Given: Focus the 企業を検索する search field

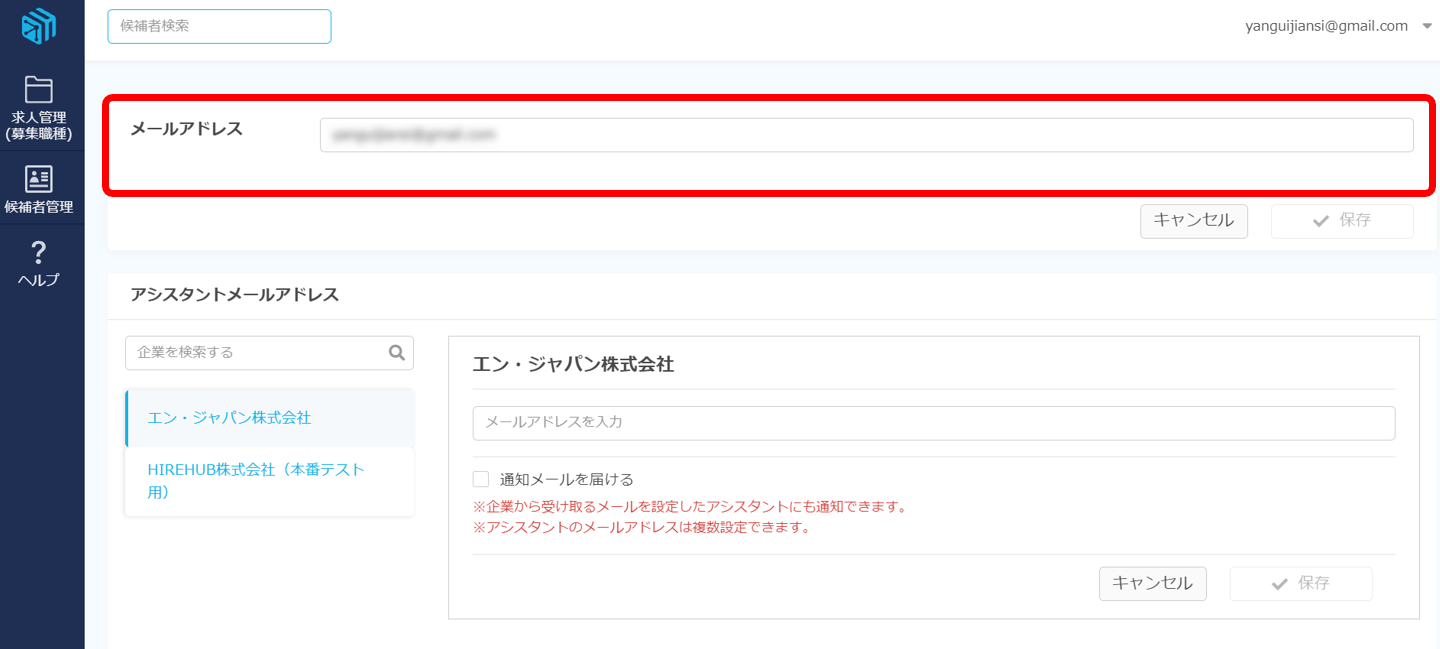Looking at the screenshot, I should [x=255, y=352].
